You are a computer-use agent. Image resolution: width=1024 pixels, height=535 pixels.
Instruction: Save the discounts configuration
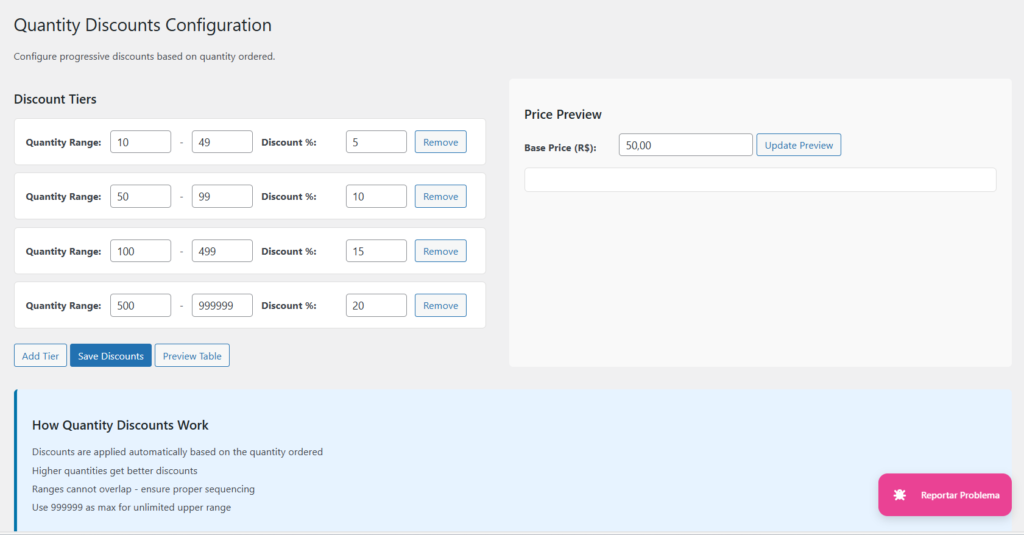click(x=110, y=356)
